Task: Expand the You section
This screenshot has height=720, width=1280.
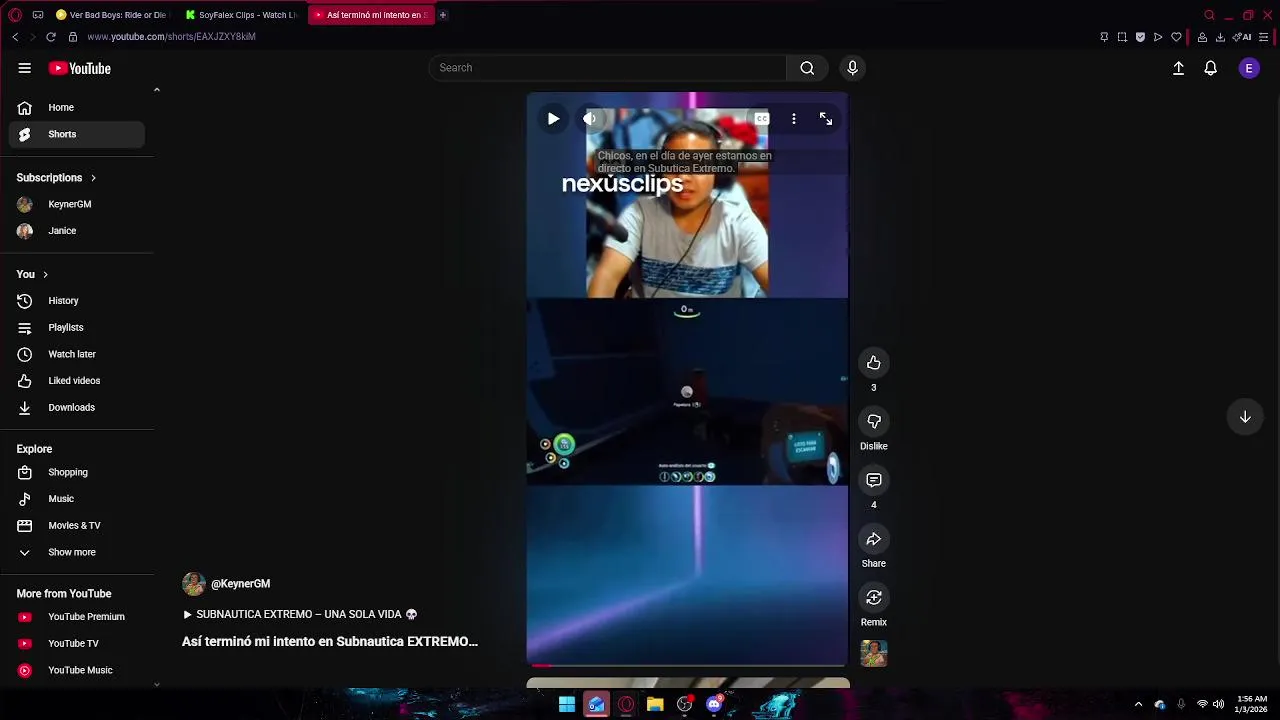Action: click(32, 274)
